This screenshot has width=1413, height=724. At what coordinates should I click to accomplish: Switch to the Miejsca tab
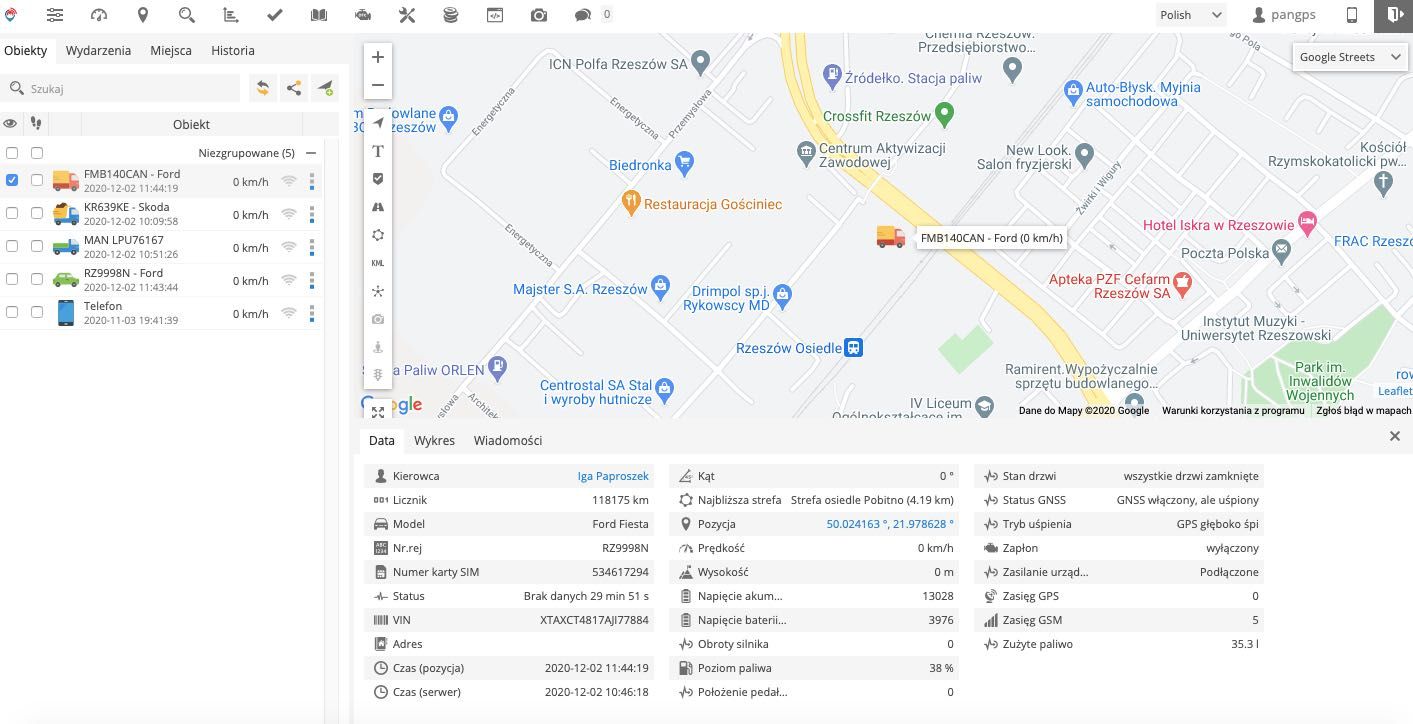(x=171, y=50)
